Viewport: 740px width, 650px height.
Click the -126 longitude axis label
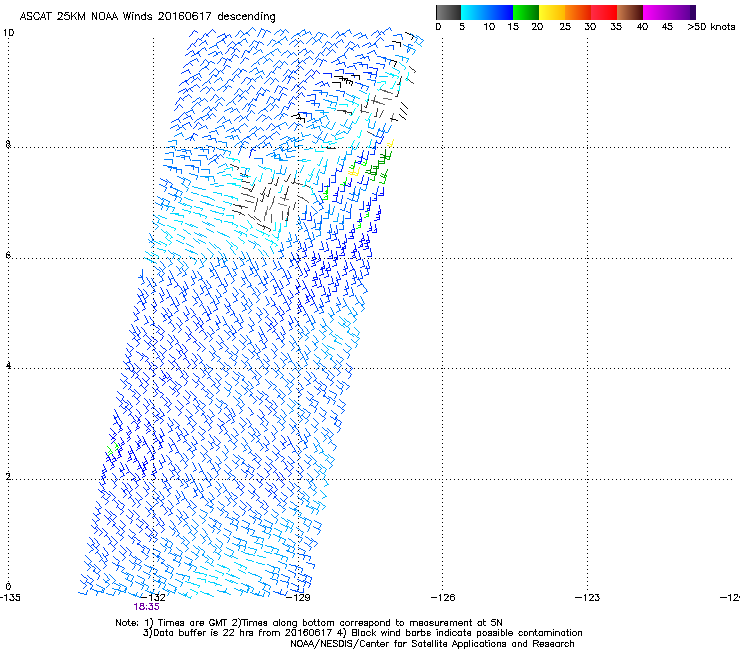pos(443,598)
